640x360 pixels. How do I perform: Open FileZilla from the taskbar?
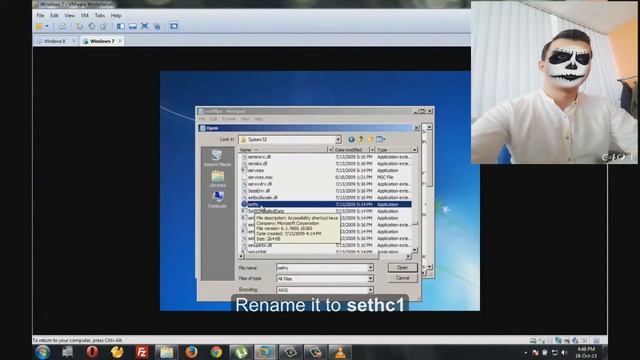[x=142, y=352]
